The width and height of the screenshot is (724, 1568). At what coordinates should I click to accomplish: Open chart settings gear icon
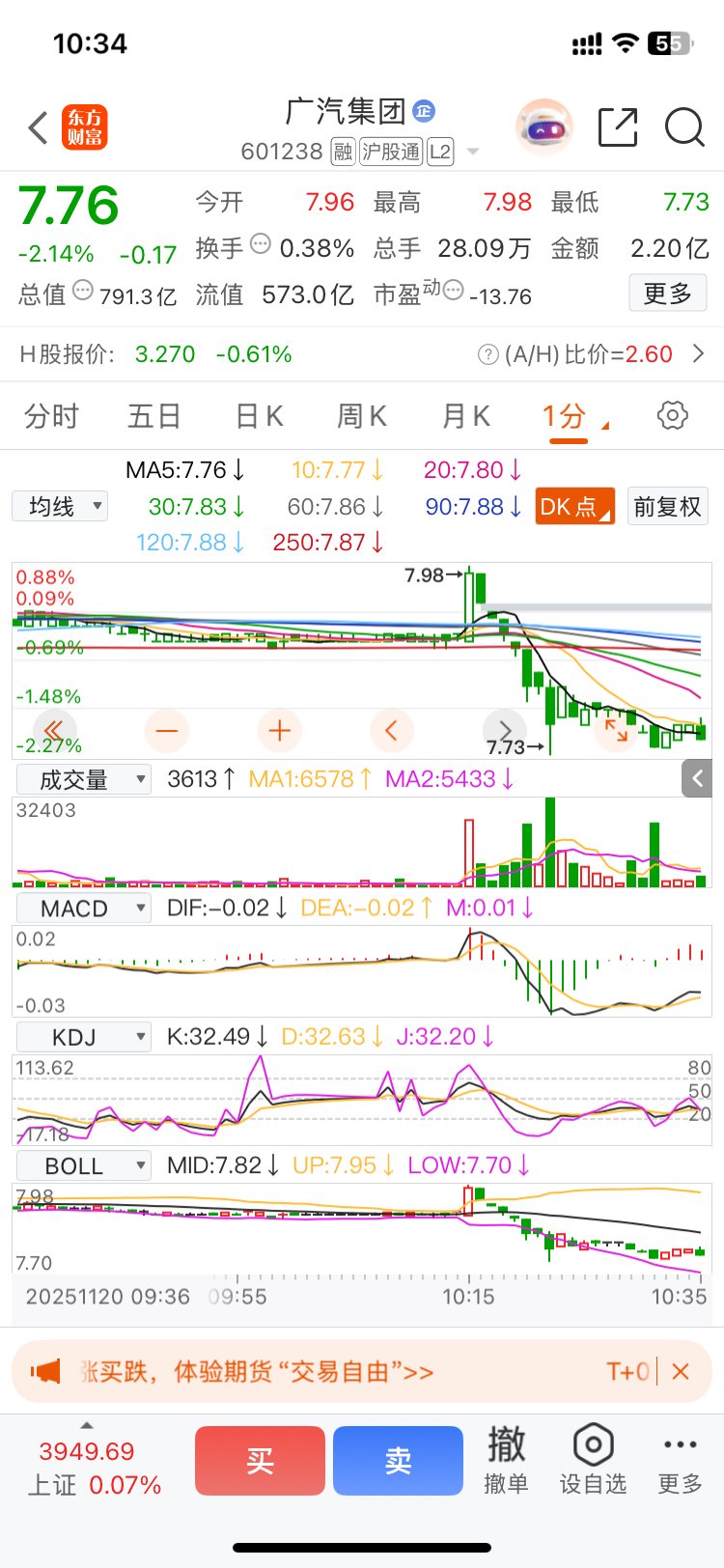coord(672,415)
